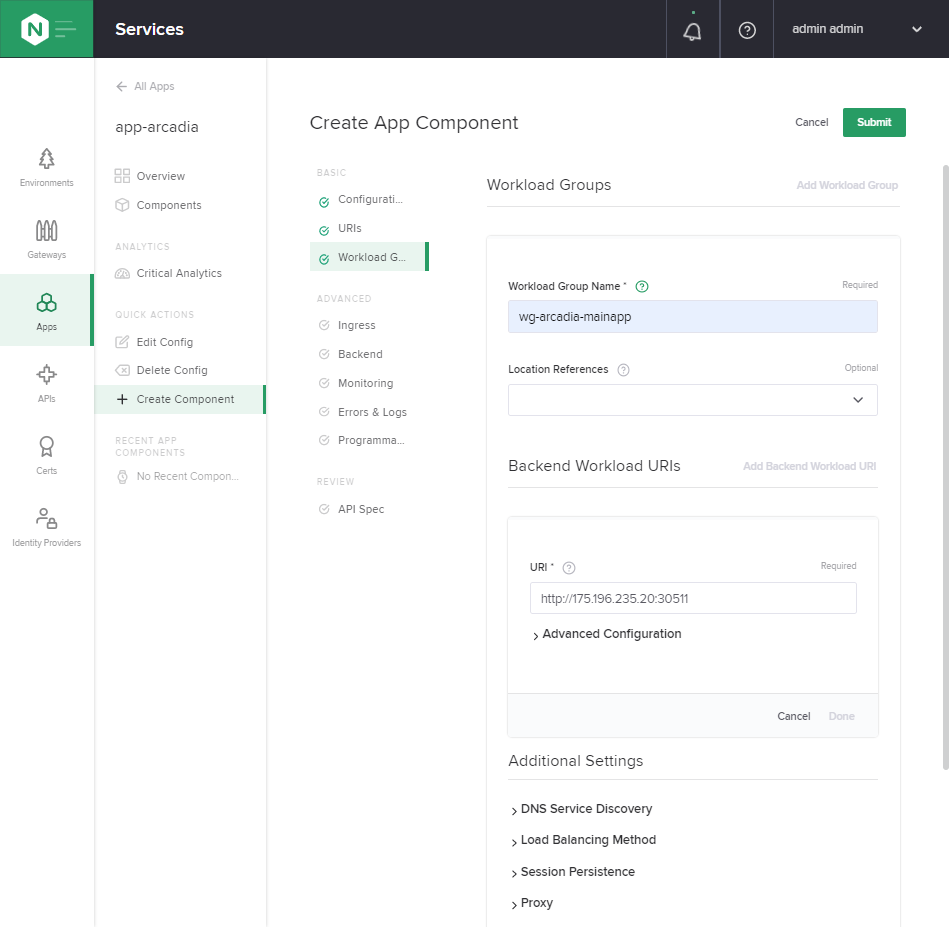Click the back arrow next to All Apps
Viewport: 949px width, 927px height.
tap(122, 87)
